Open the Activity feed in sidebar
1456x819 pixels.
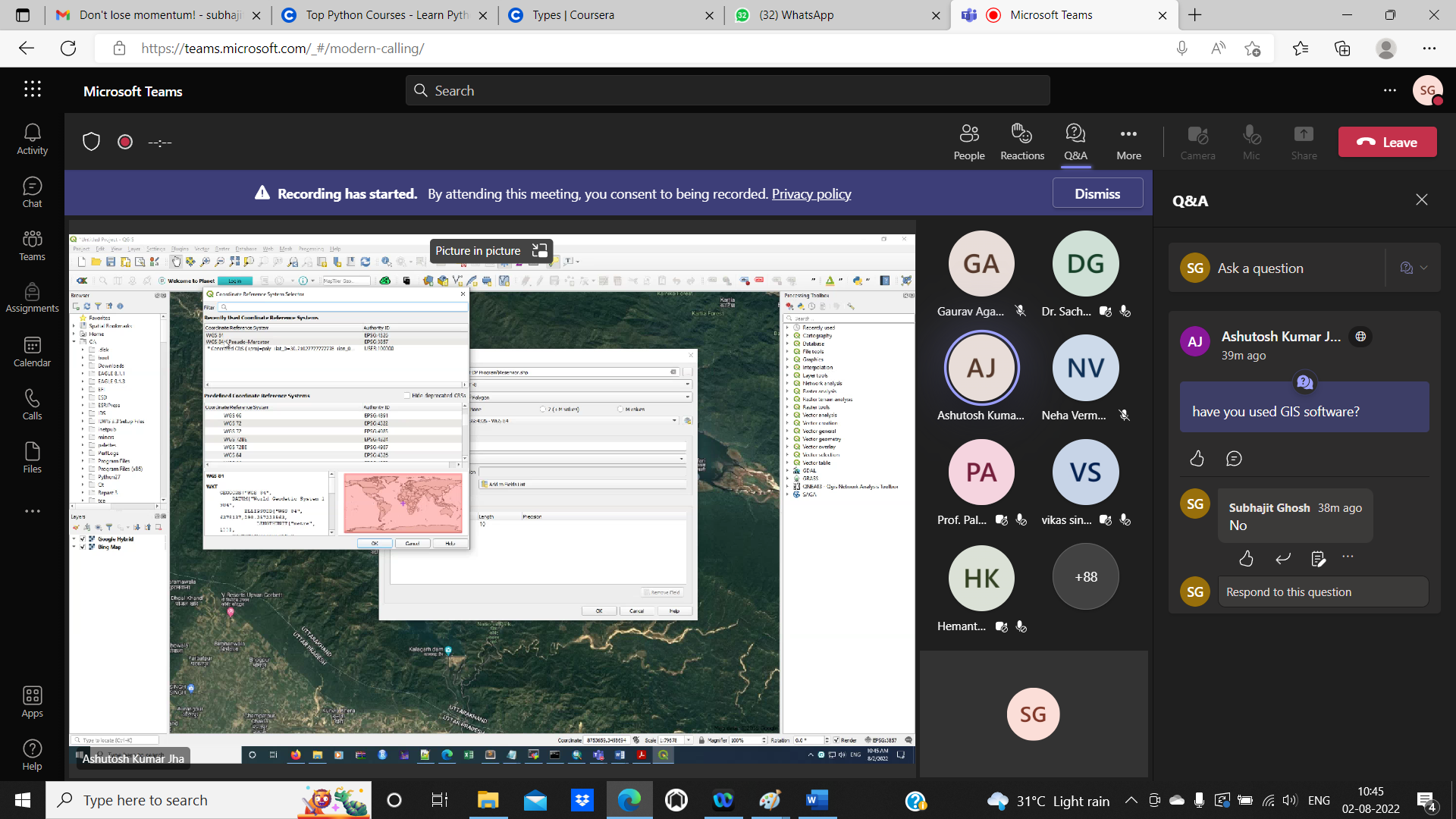[32, 140]
